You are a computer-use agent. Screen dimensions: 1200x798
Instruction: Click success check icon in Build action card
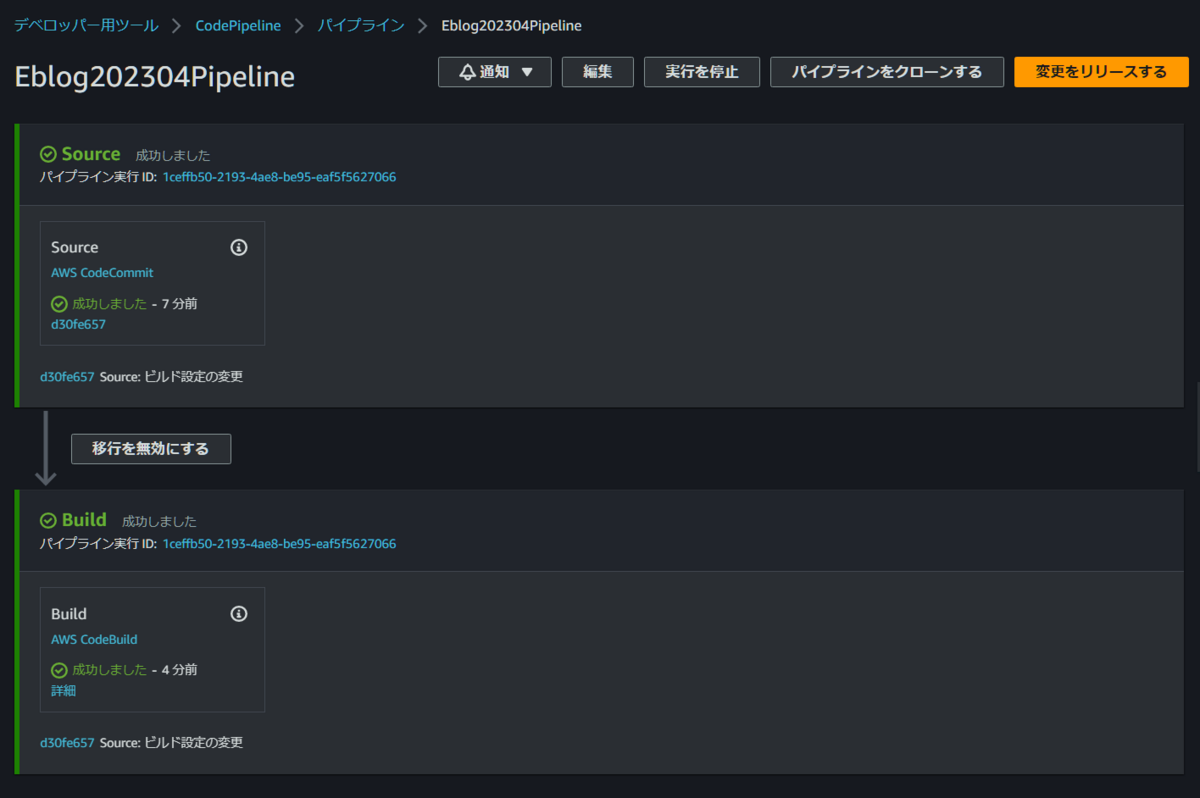point(59,670)
